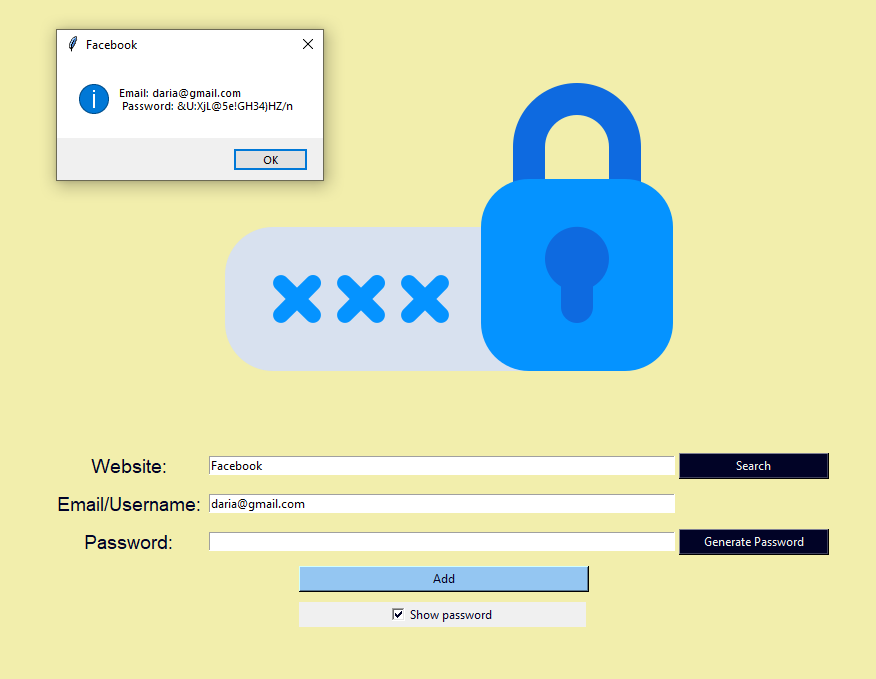Click the middle X mark in the logo
This screenshot has height=679, width=876.
361,299
